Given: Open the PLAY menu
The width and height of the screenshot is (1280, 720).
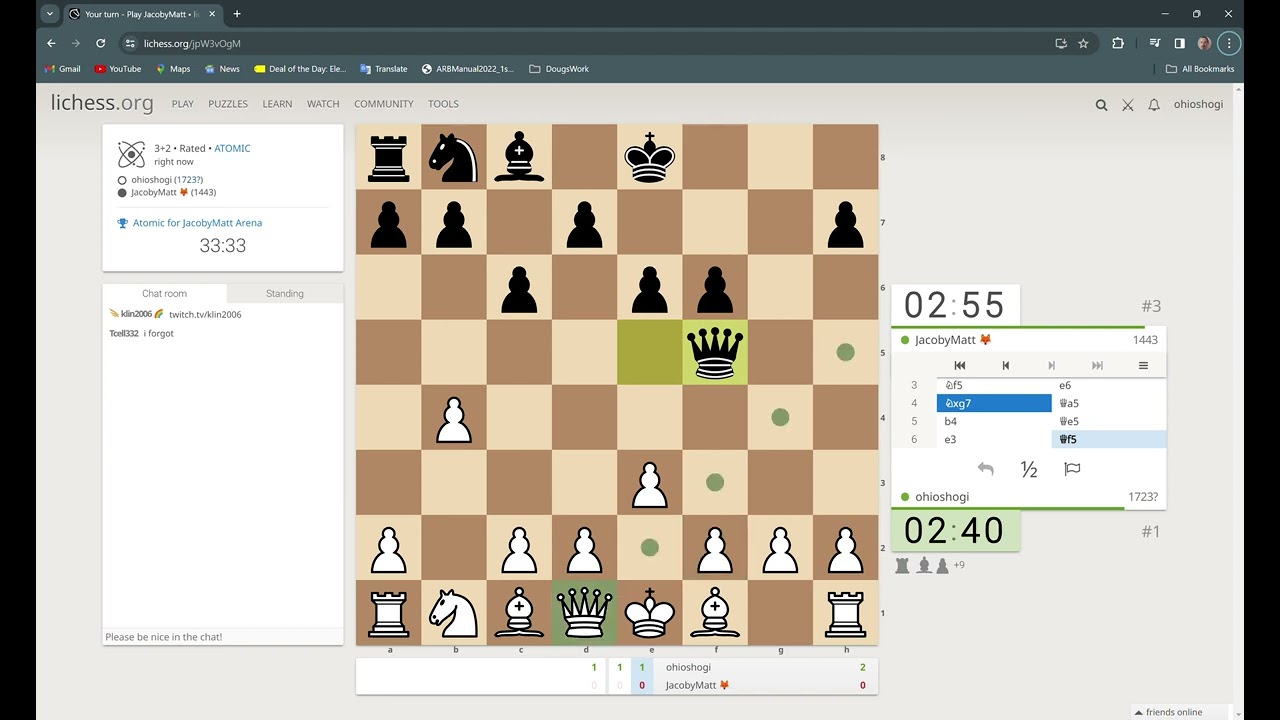Looking at the screenshot, I should pos(182,104).
